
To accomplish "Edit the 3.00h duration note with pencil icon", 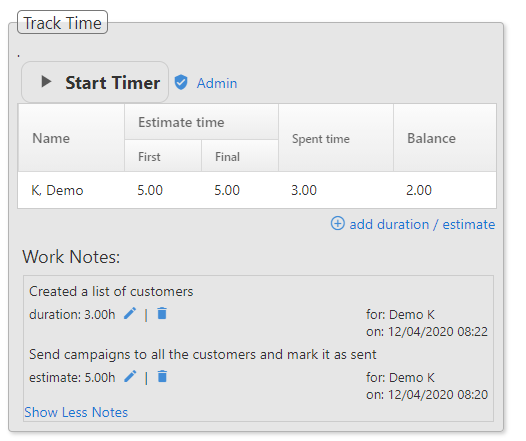I will tap(130, 314).
